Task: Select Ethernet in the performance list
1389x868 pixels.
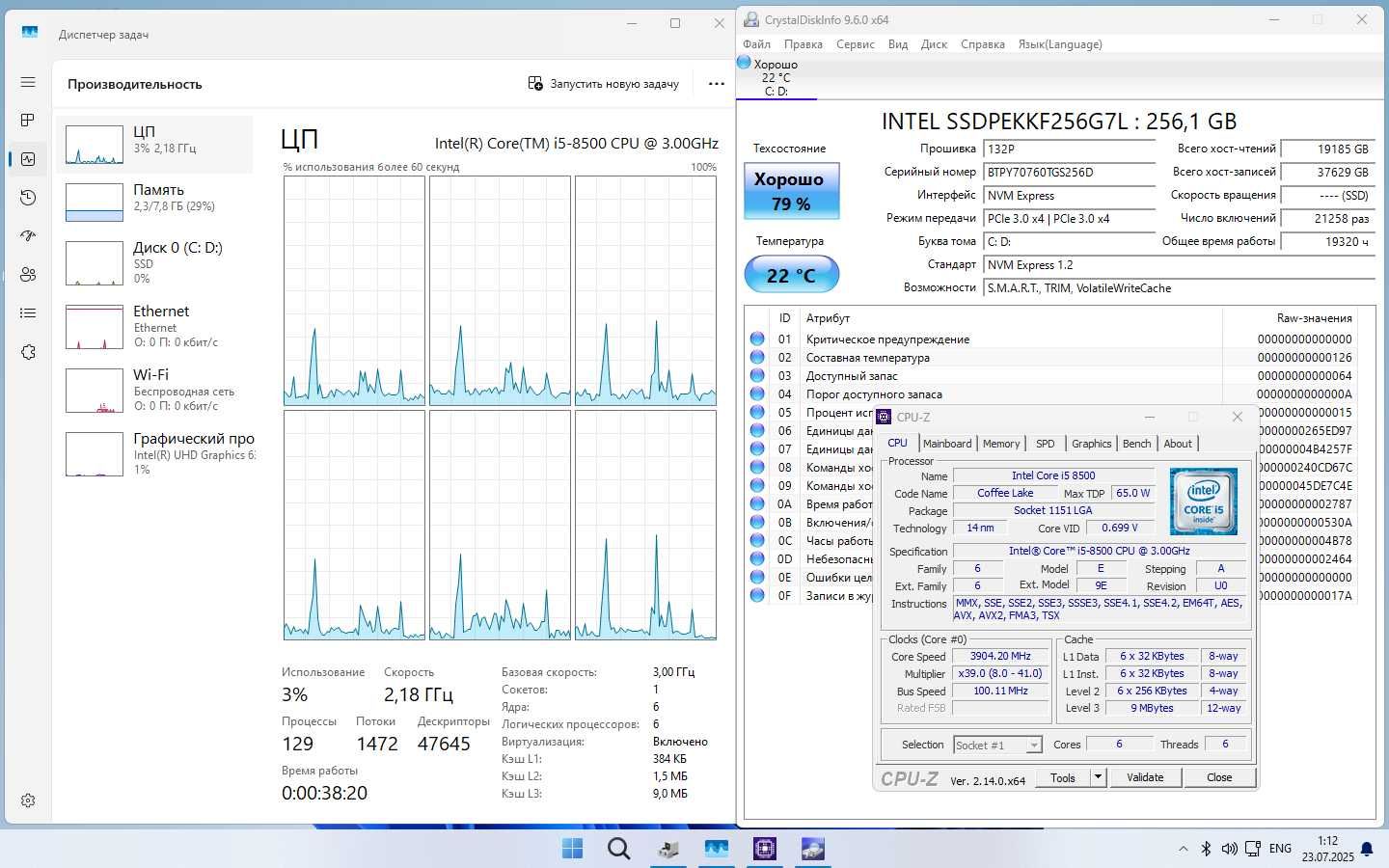Action: (x=154, y=326)
